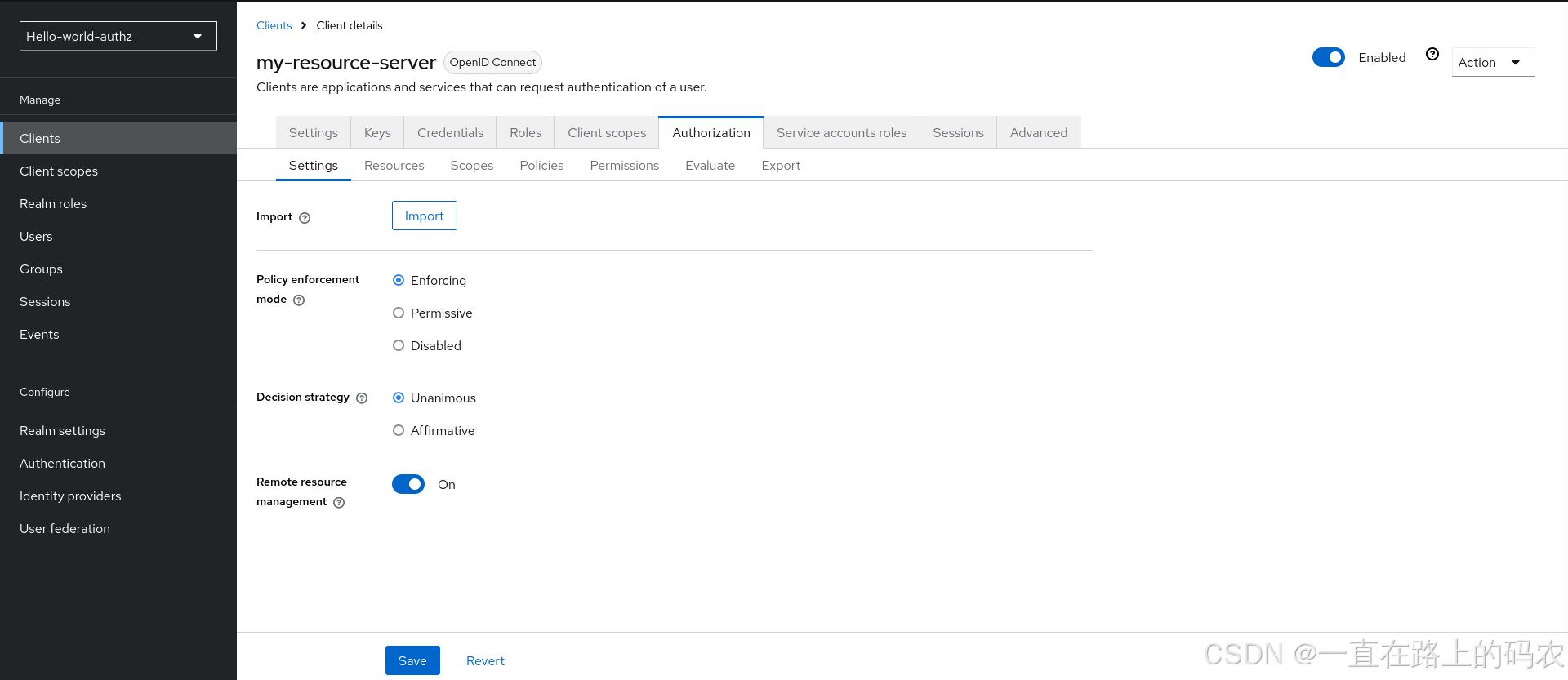Open the Resources sub-tab
This screenshot has height=680, width=1568.
pyautogui.click(x=394, y=165)
